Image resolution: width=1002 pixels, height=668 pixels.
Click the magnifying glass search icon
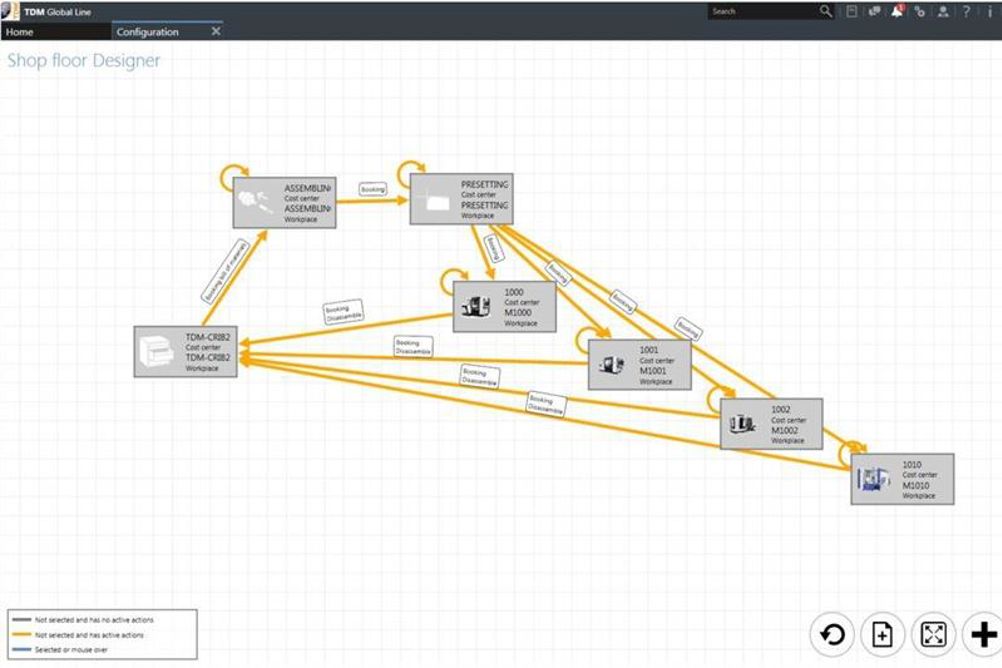coord(826,12)
